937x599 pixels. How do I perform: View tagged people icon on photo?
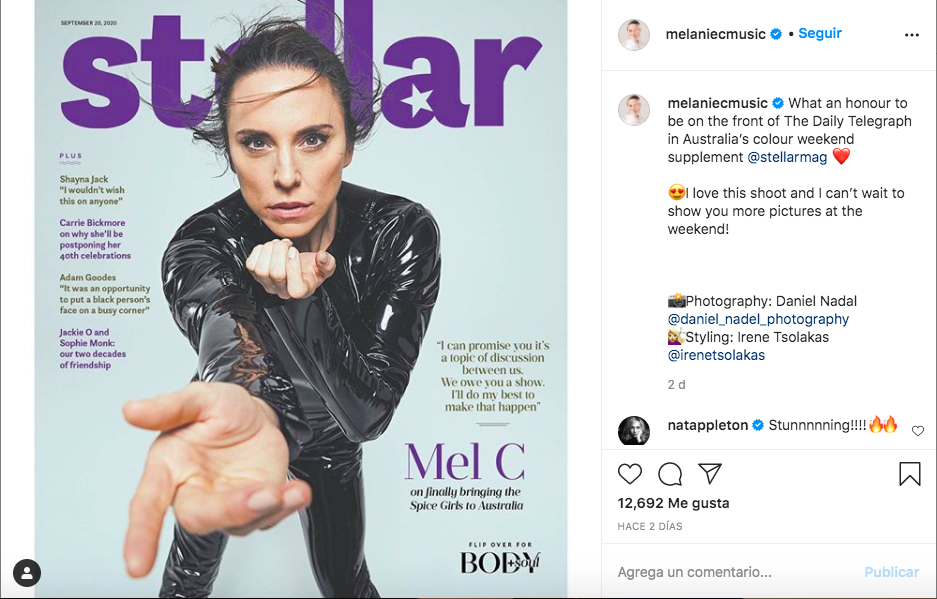click(x=27, y=573)
